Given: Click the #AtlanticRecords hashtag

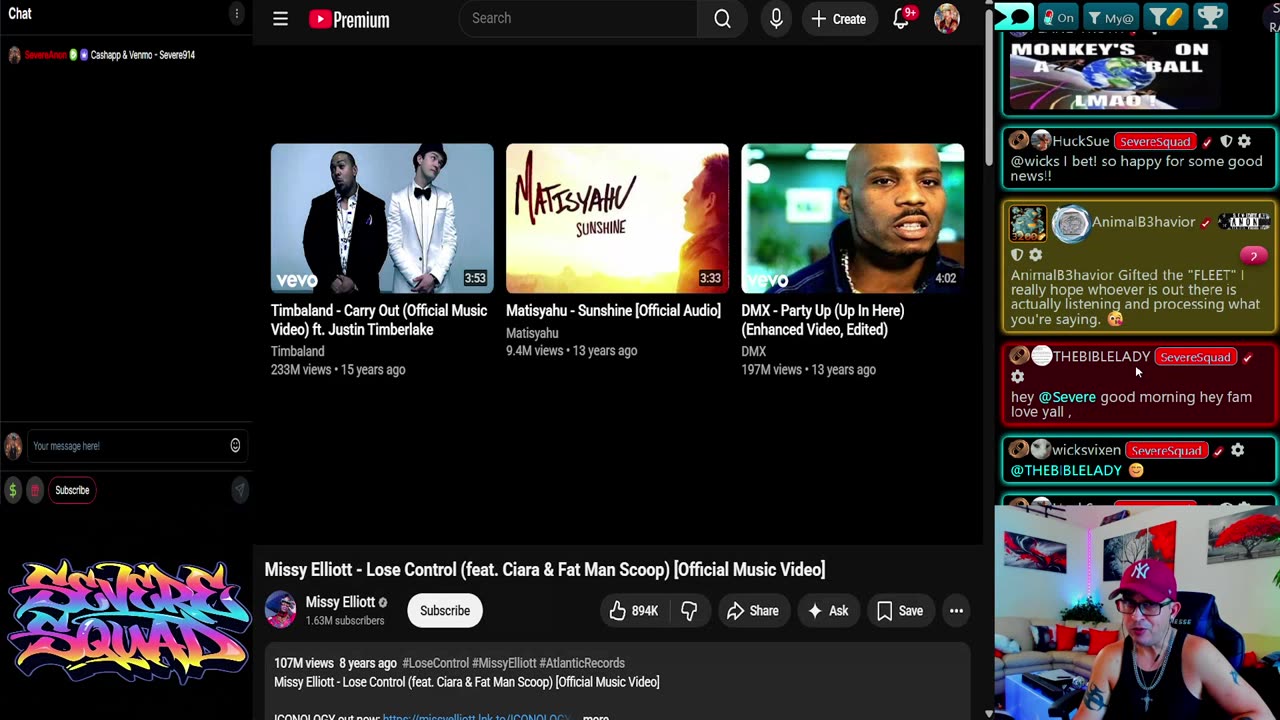Looking at the screenshot, I should 583,663.
